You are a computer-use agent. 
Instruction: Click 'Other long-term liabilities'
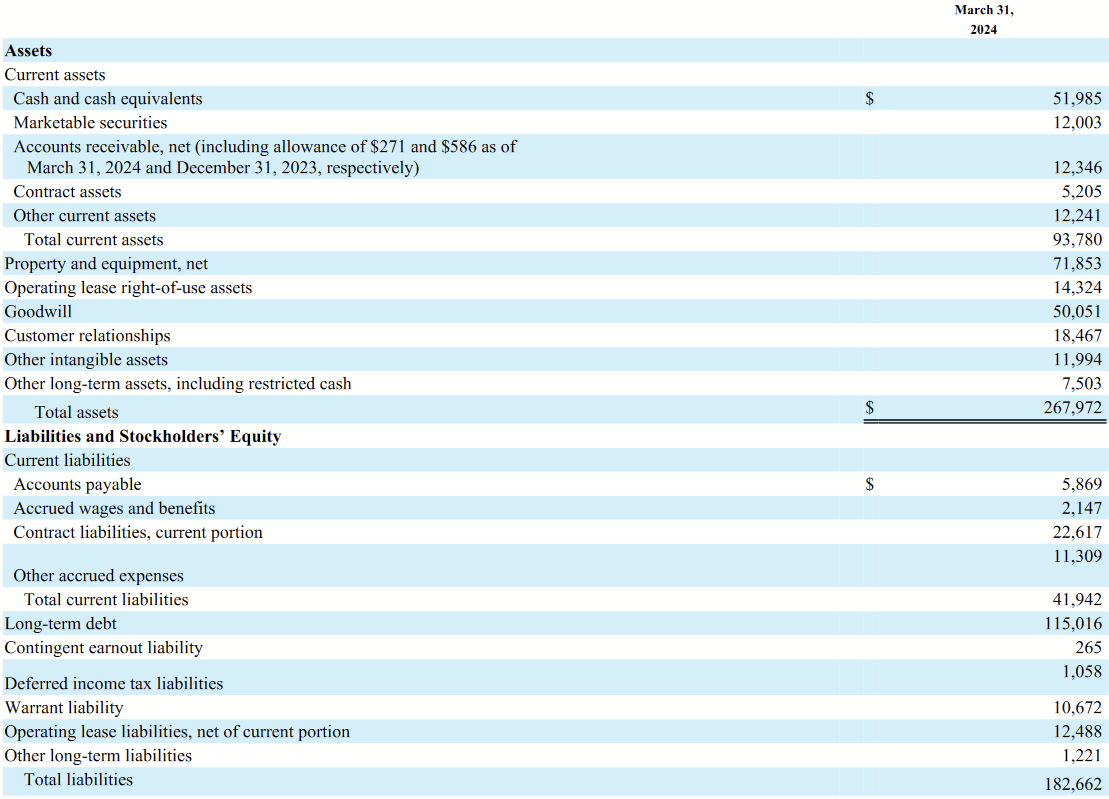tap(98, 756)
